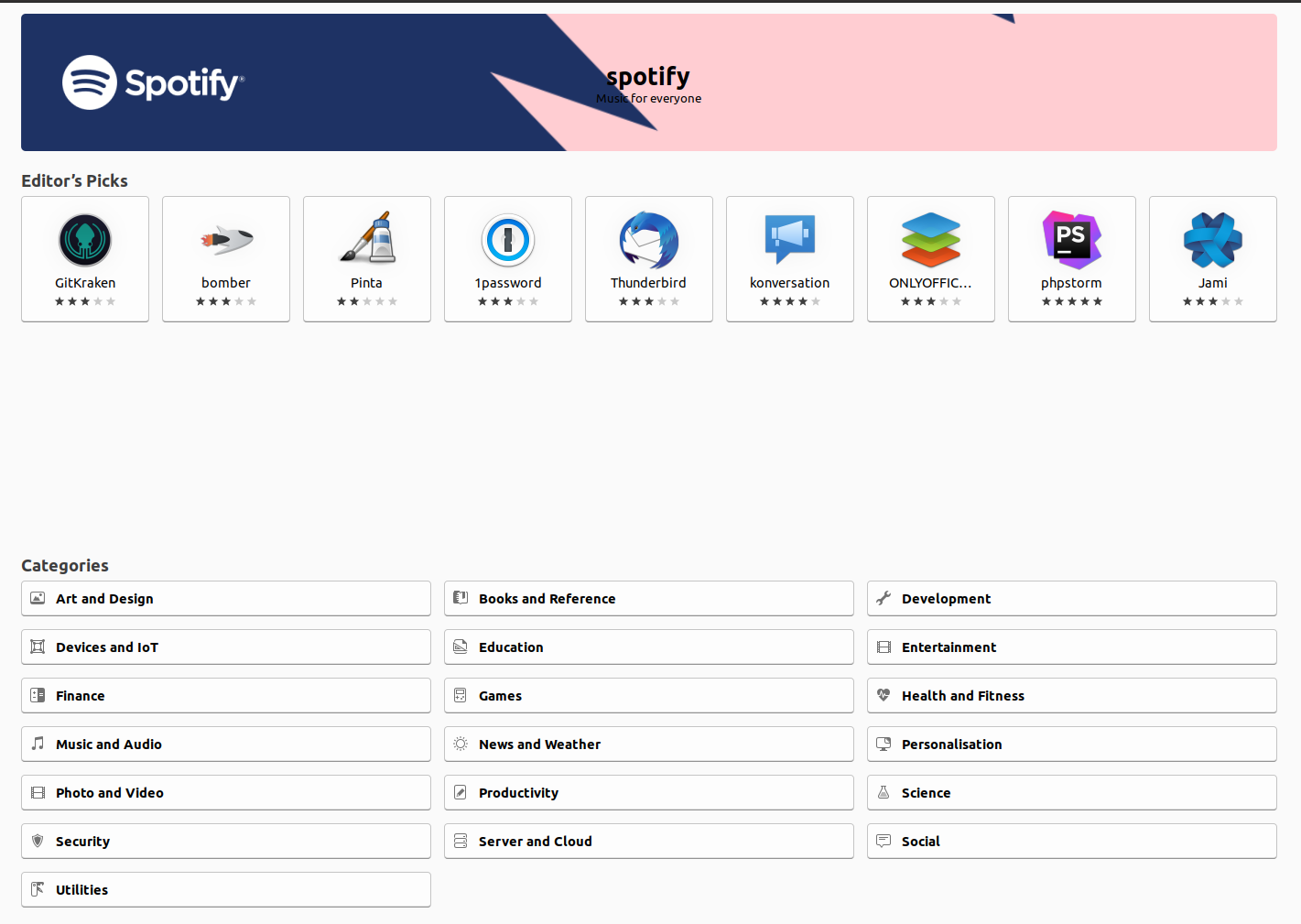1301x924 pixels.
Task: Browse the Productivity category
Action: 649,792
